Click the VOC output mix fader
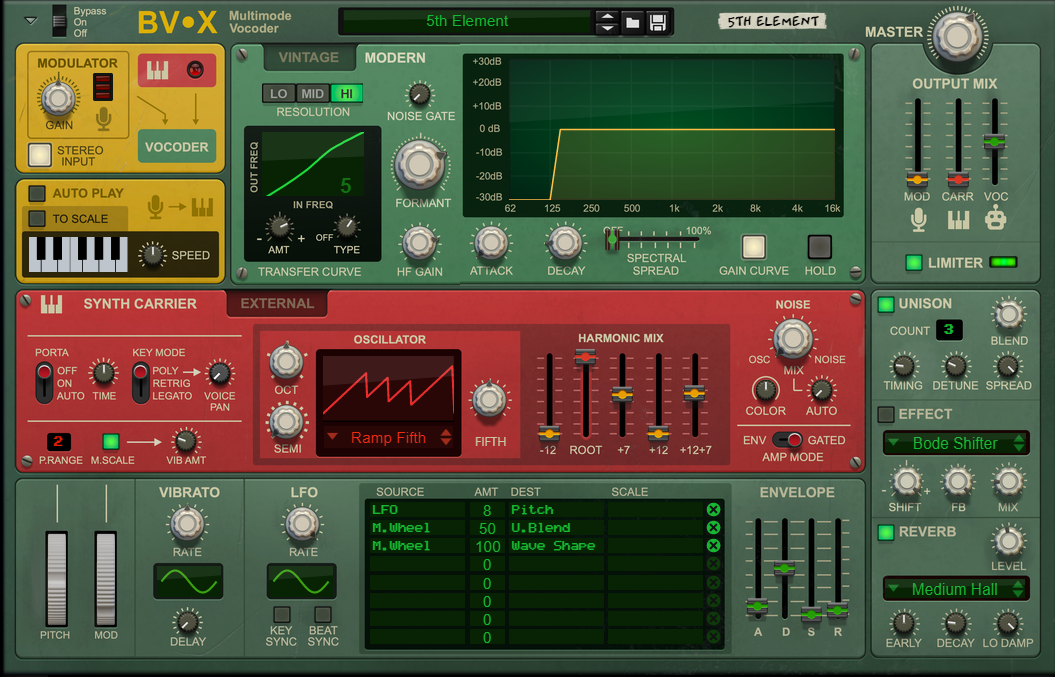This screenshot has height=677, width=1055. 994,141
